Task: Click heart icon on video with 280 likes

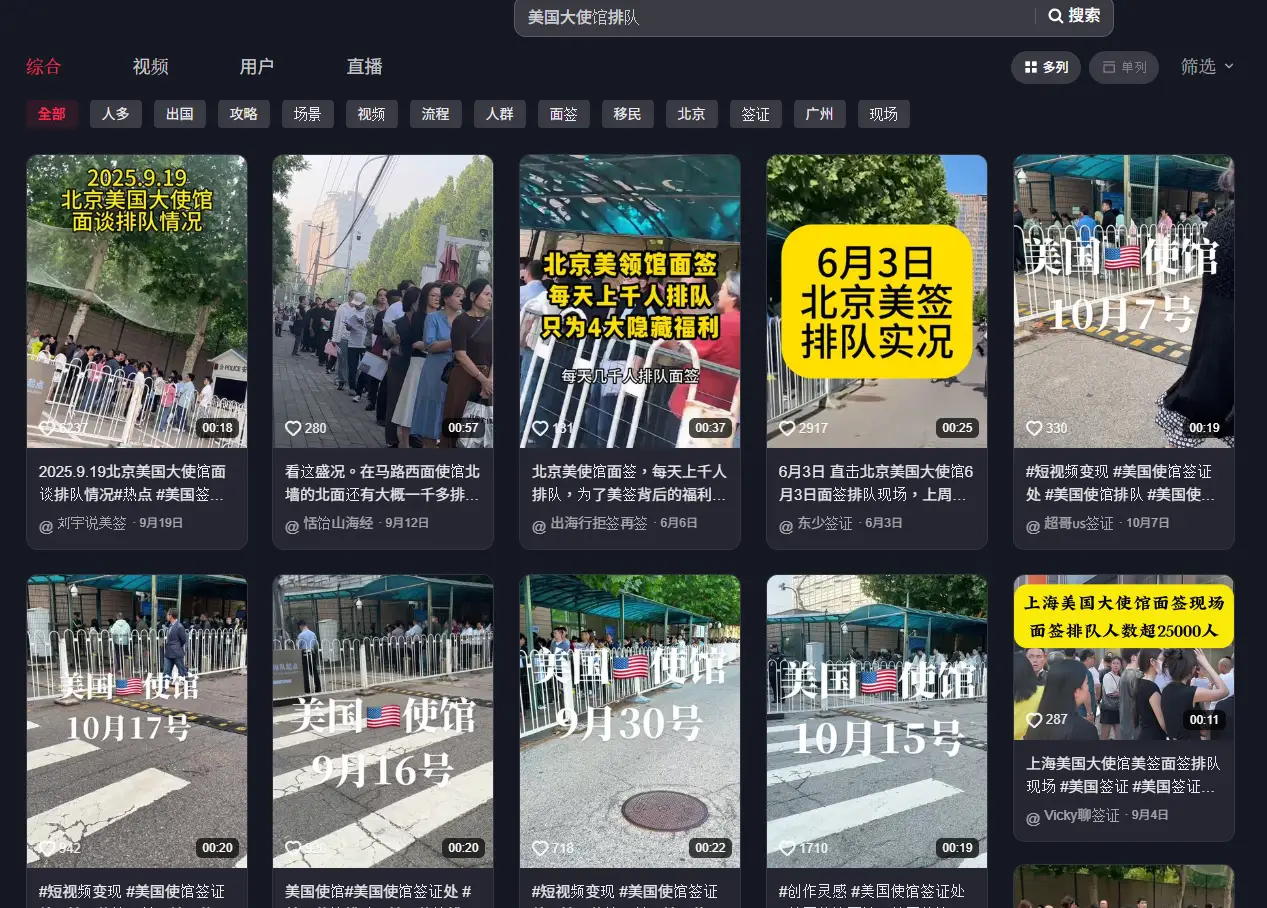Action: (x=293, y=428)
